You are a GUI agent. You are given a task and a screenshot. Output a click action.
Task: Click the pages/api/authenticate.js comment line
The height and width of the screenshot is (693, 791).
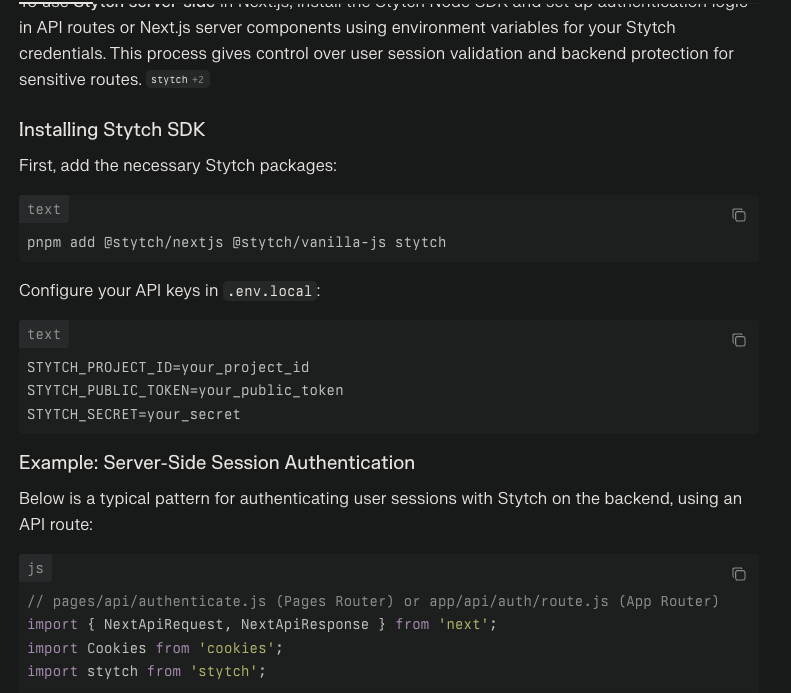coord(373,601)
